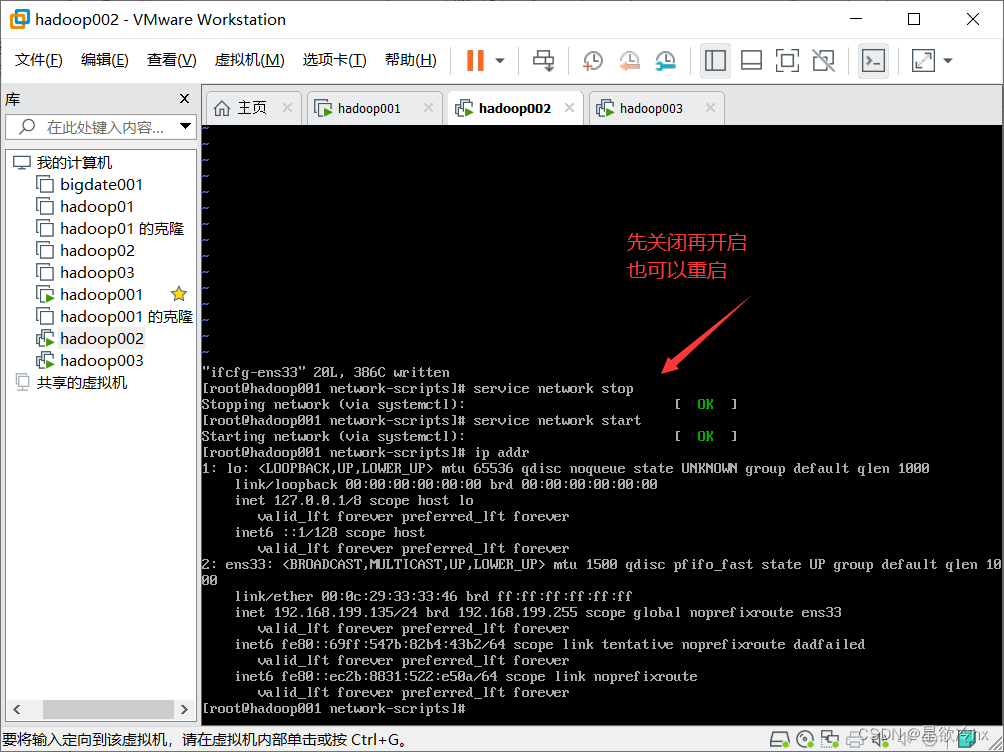Close the 主页 tab
The image size is (1004, 752).
pyautogui.click(x=287, y=108)
